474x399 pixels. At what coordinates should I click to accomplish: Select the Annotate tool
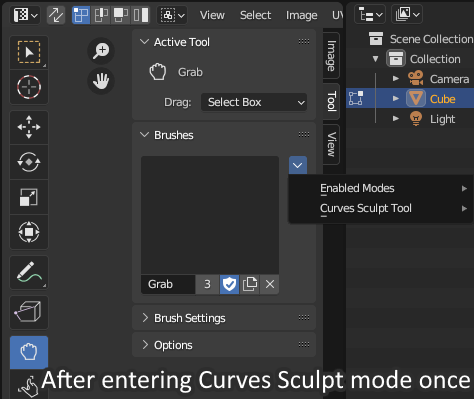29,272
